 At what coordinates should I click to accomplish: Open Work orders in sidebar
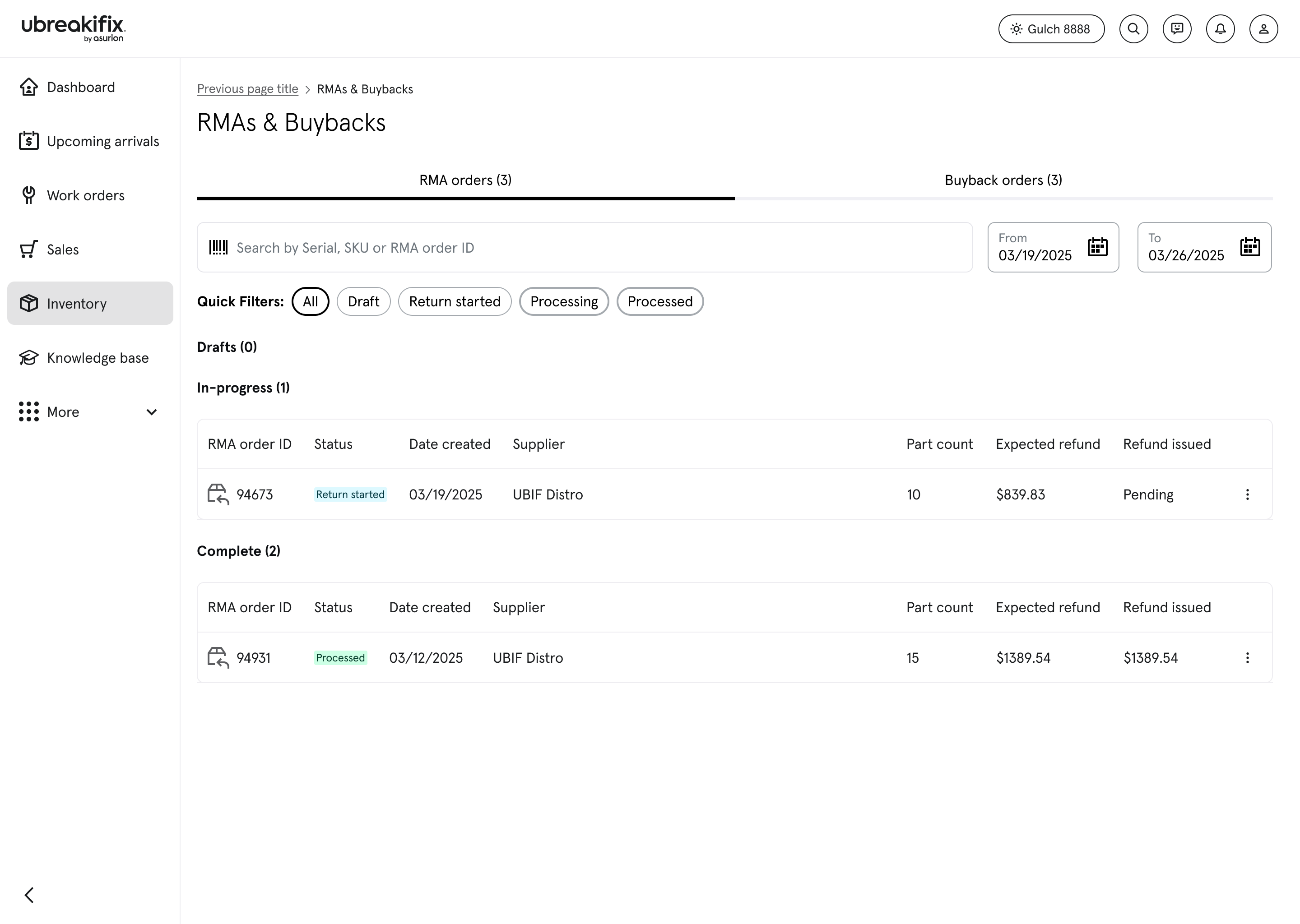(x=90, y=195)
